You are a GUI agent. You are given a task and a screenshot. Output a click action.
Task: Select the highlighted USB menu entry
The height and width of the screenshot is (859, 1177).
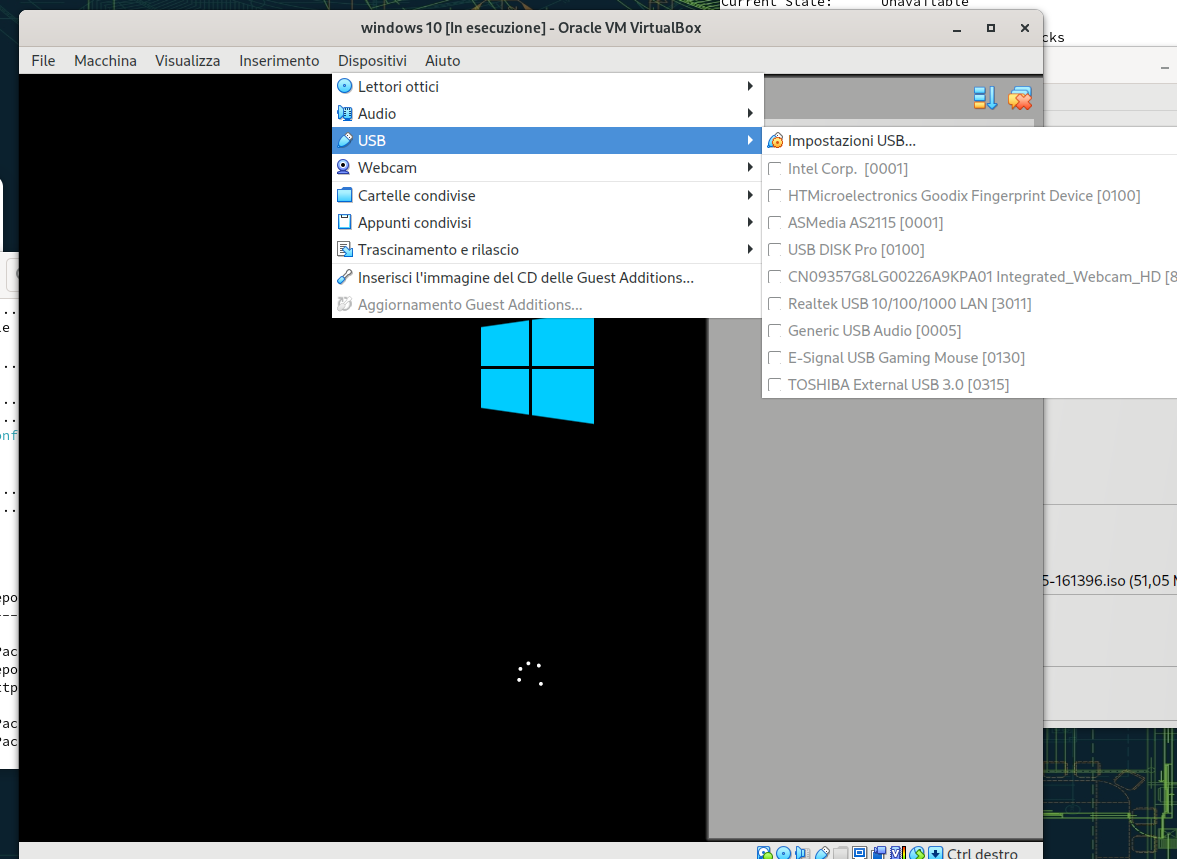point(547,140)
